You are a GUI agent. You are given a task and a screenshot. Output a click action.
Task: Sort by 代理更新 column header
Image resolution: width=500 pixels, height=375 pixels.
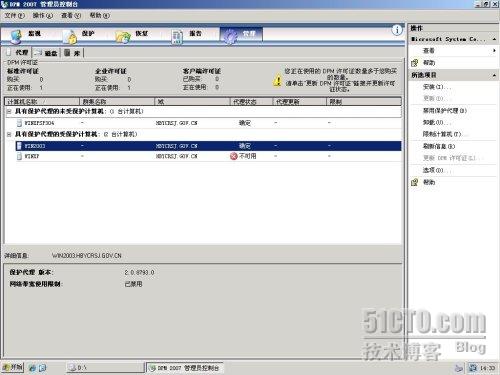pyautogui.click(x=299, y=101)
